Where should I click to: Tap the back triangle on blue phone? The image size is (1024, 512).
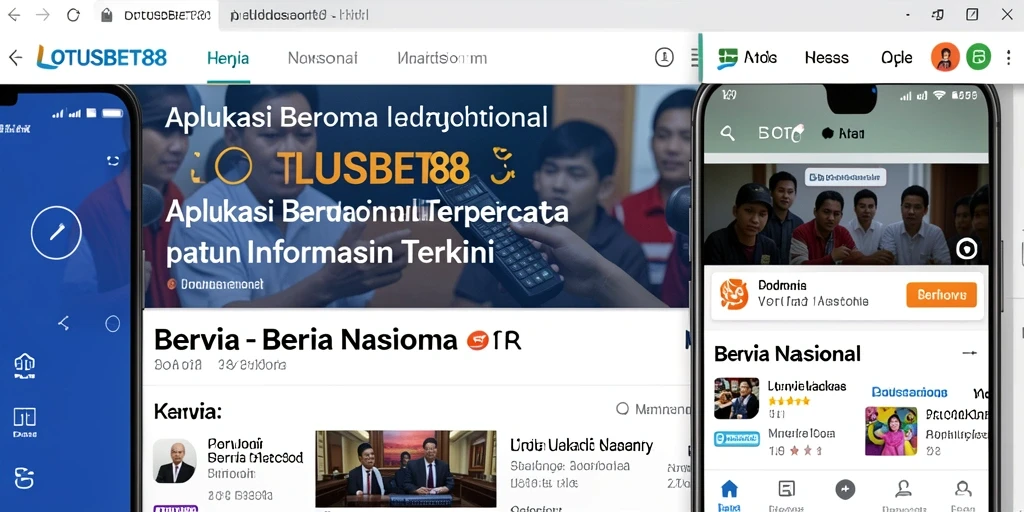click(x=63, y=323)
